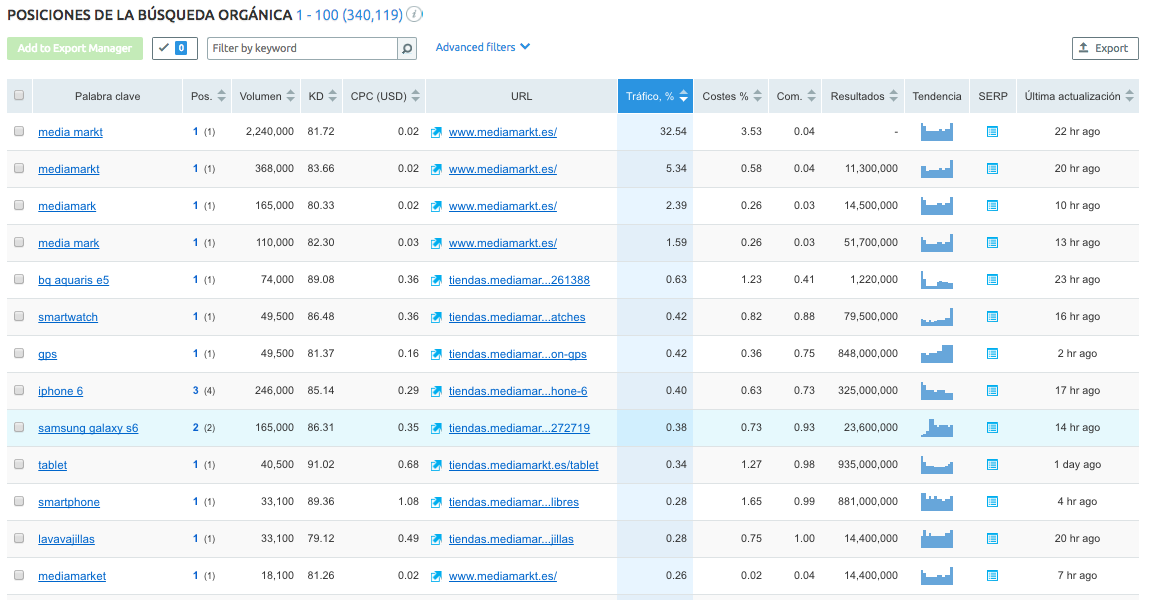
Task: Open the smartphone keyword link
Action: 69,502
